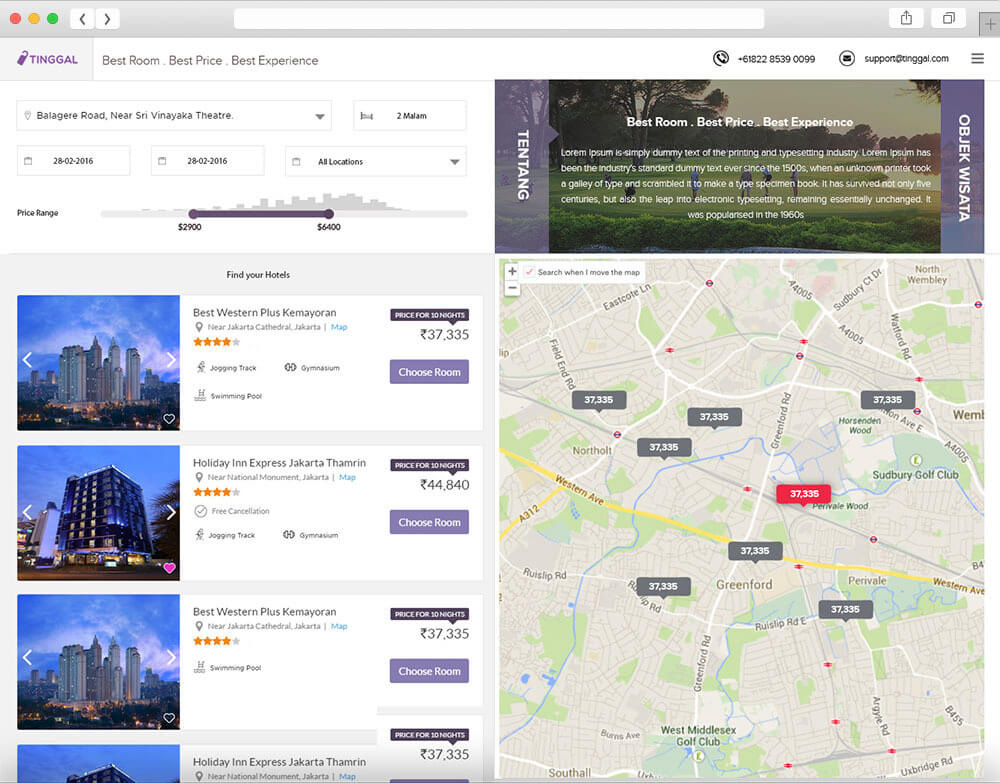Click the Swimming Pool icon of the first Best Western card
Image resolution: width=1000 pixels, height=783 pixels.
tap(200, 395)
